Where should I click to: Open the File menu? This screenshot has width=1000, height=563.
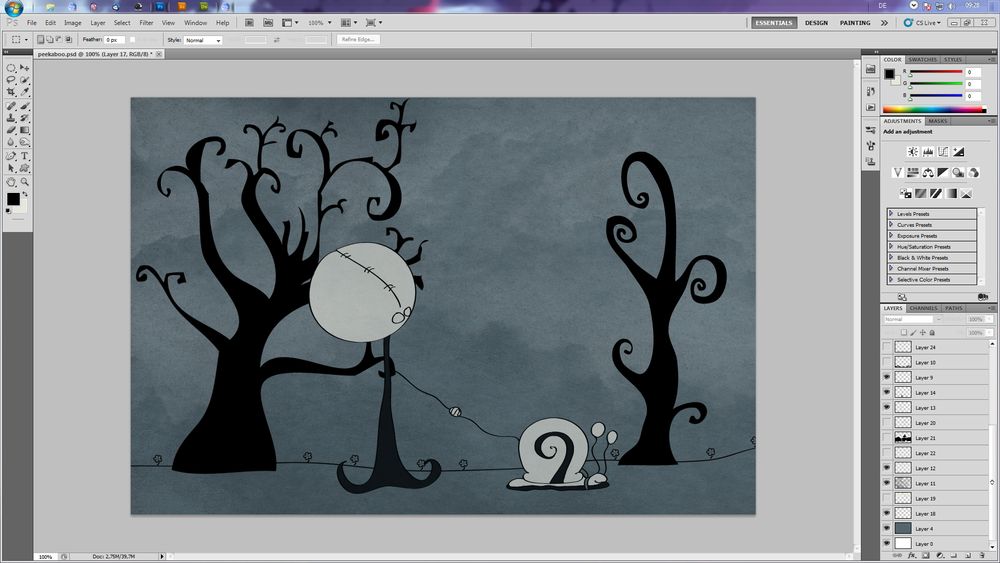[31, 22]
